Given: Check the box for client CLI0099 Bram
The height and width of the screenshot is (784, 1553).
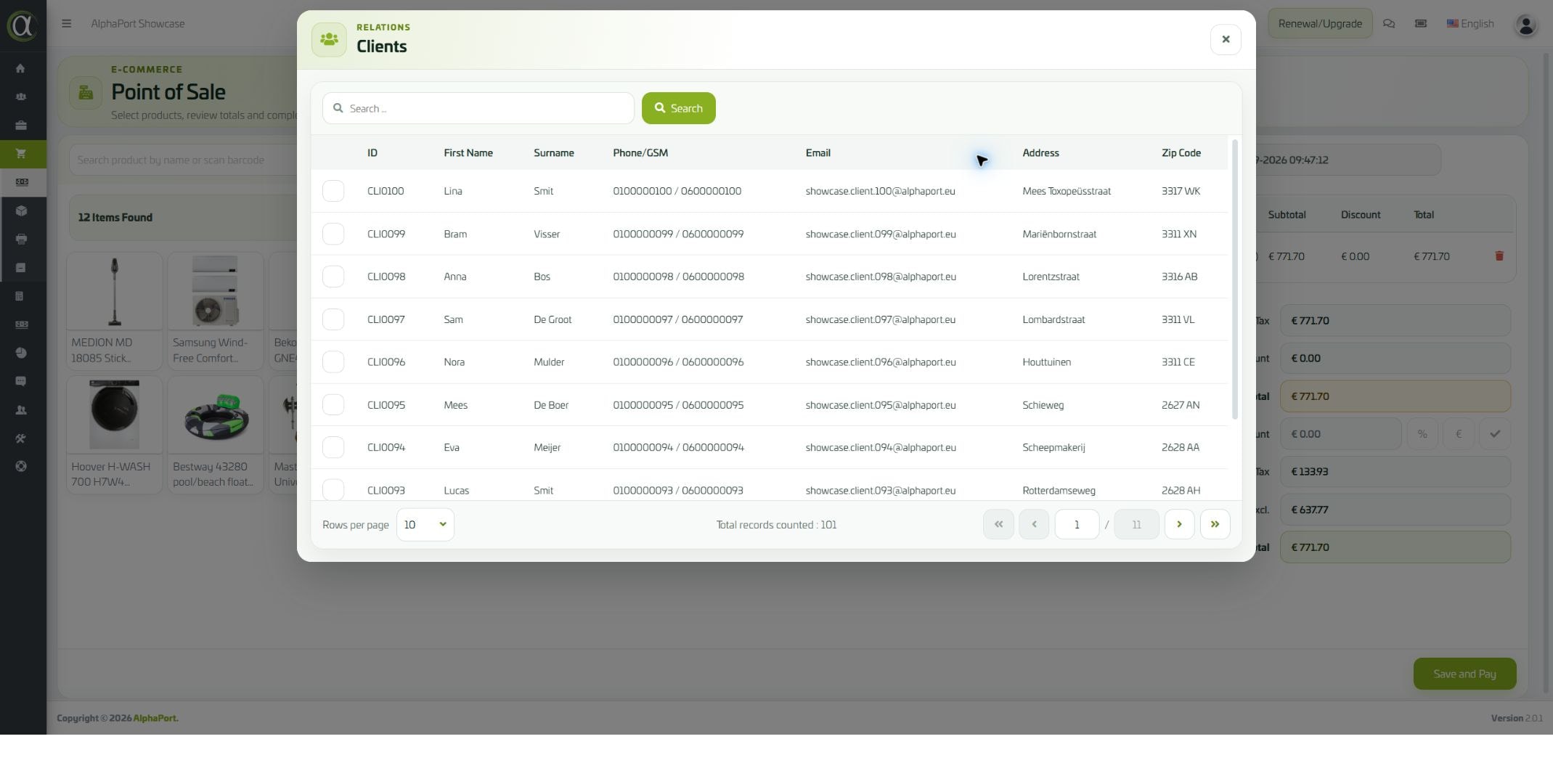Looking at the screenshot, I should click(x=333, y=234).
